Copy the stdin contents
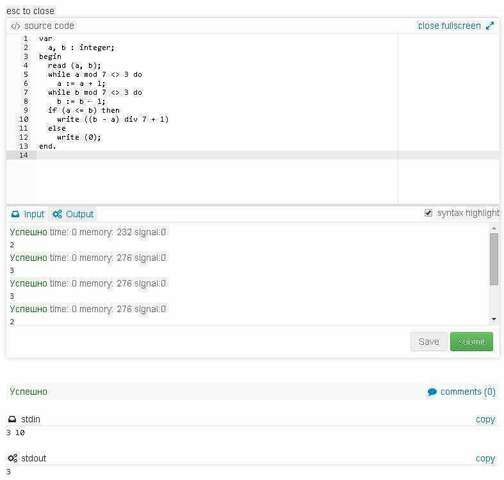The width and height of the screenshot is (504, 480). click(x=485, y=419)
